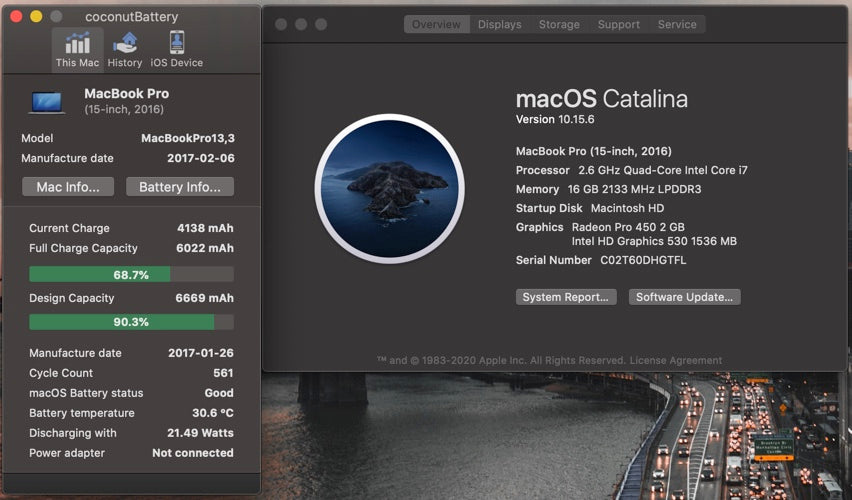Click the 68.7% current charge bar
Viewport: 852px width, 500px height.
(x=131, y=274)
